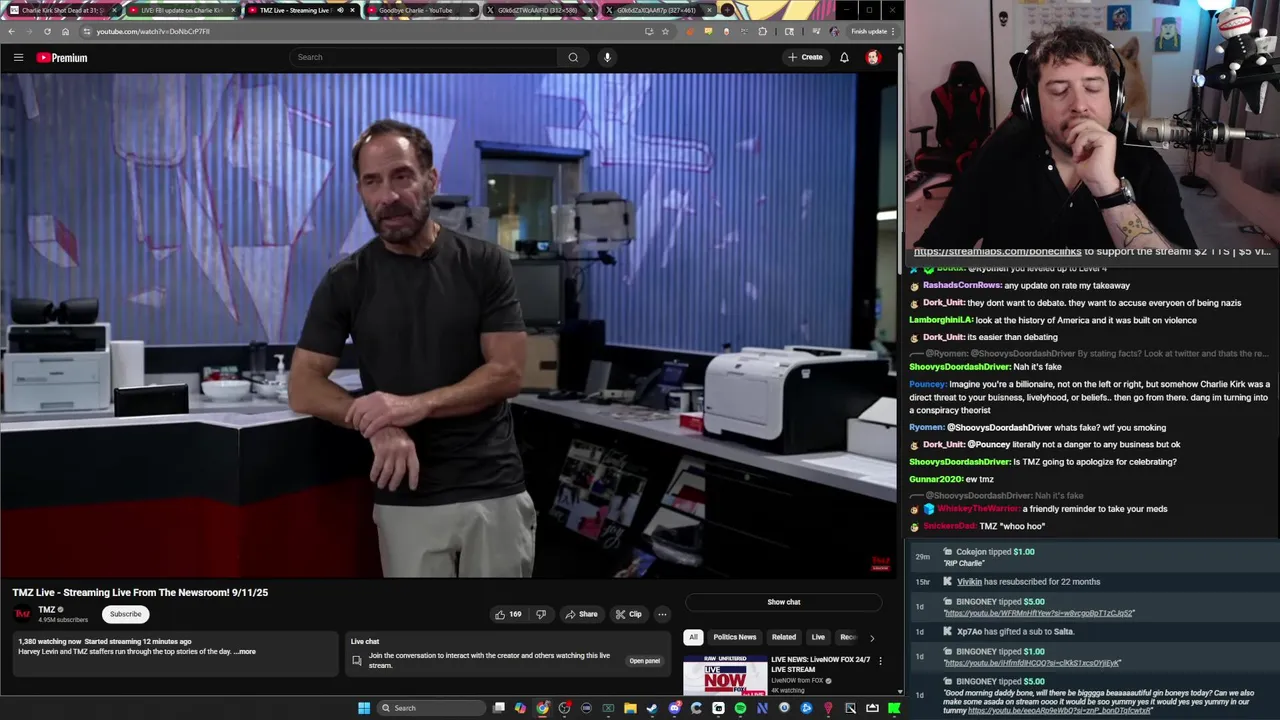Screen dimensions: 1280x720
Task: Select the Politics News filter chip
Action: (735, 637)
